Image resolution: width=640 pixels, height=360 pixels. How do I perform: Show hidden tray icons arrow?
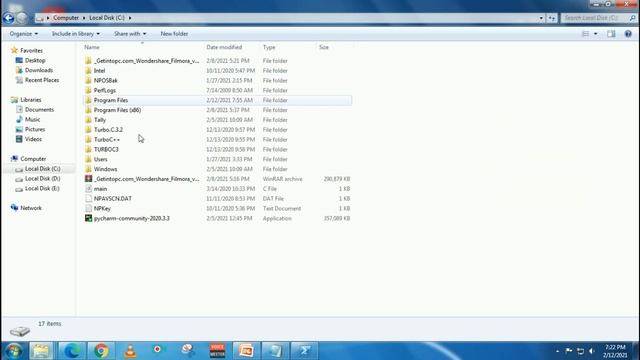coord(557,351)
